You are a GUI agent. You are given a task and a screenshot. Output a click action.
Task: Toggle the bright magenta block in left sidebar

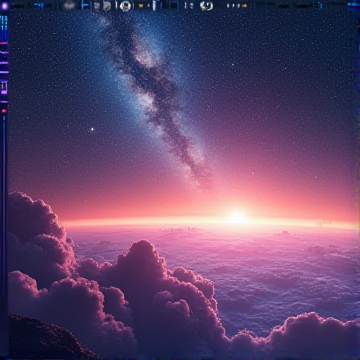click(4, 92)
